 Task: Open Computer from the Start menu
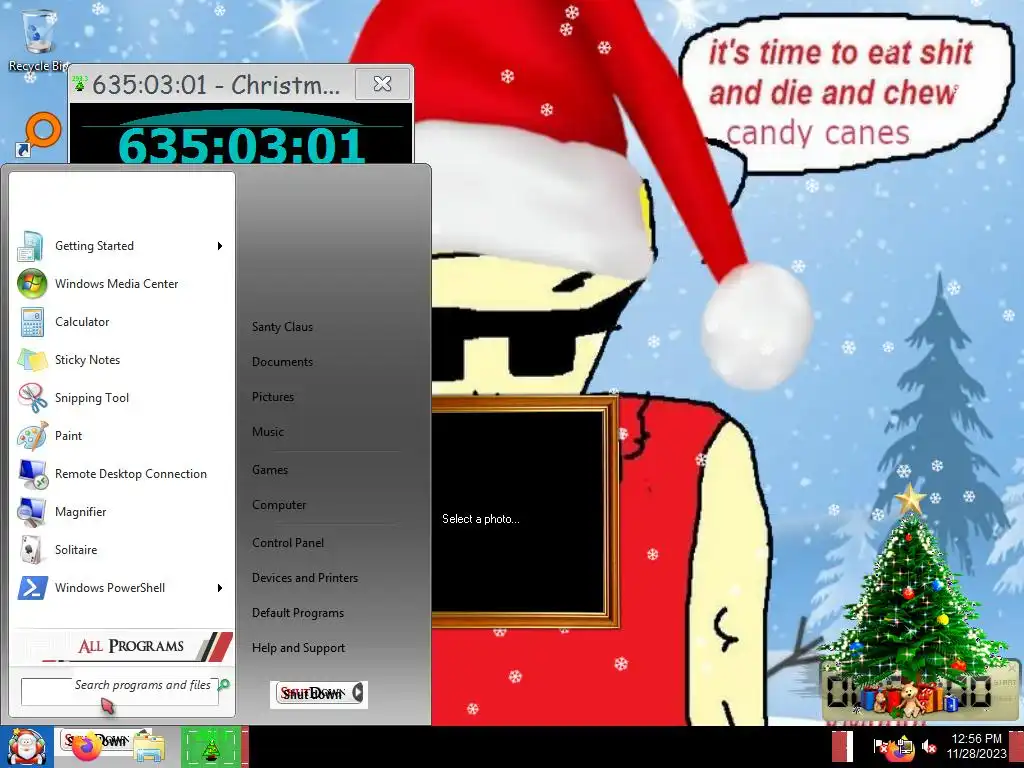click(279, 505)
